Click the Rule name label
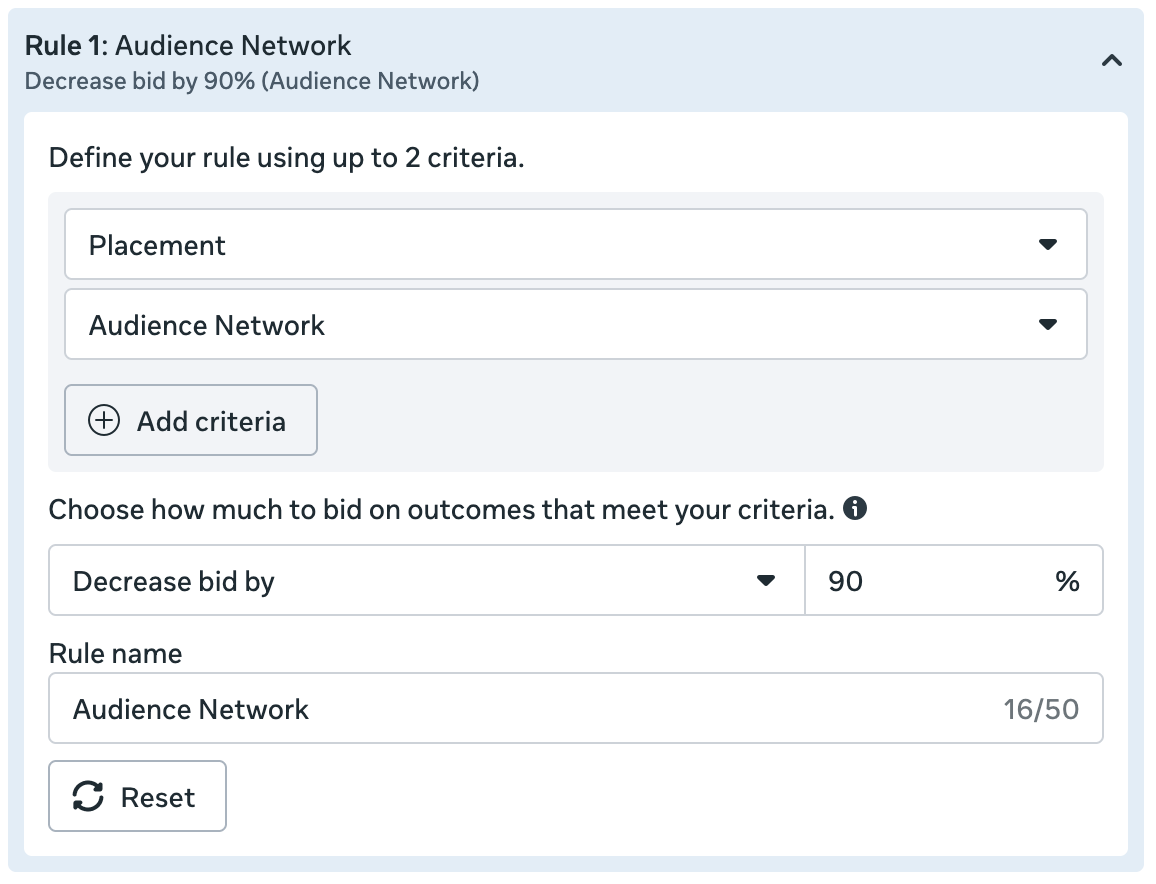 pos(116,654)
